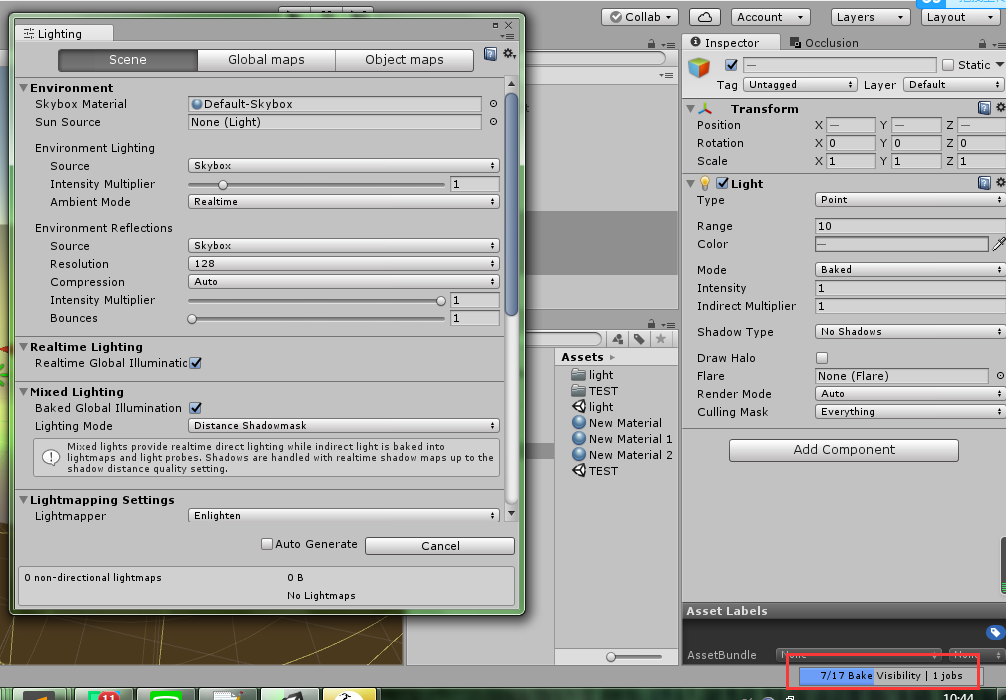This screenshot has width=1006, height=700.
Task: Click the Lighting window gear icon
Action: click(508, 54)
